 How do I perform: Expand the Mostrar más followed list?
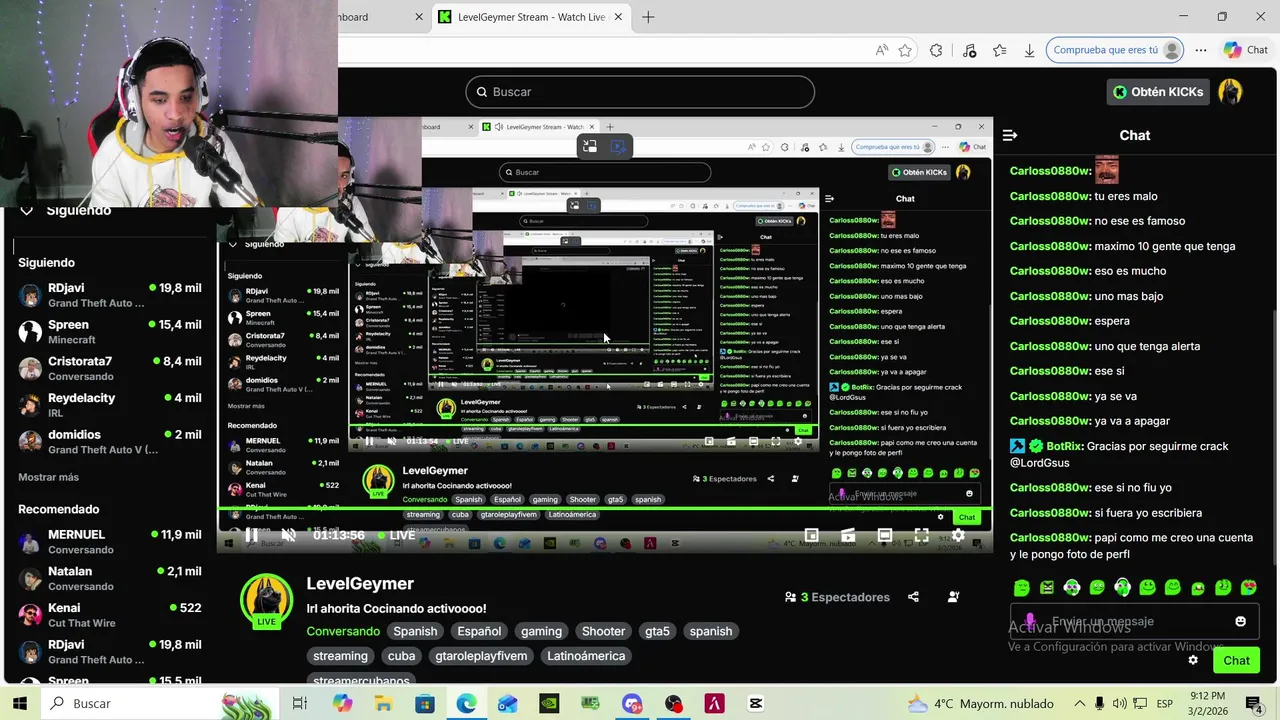[48, 477]
